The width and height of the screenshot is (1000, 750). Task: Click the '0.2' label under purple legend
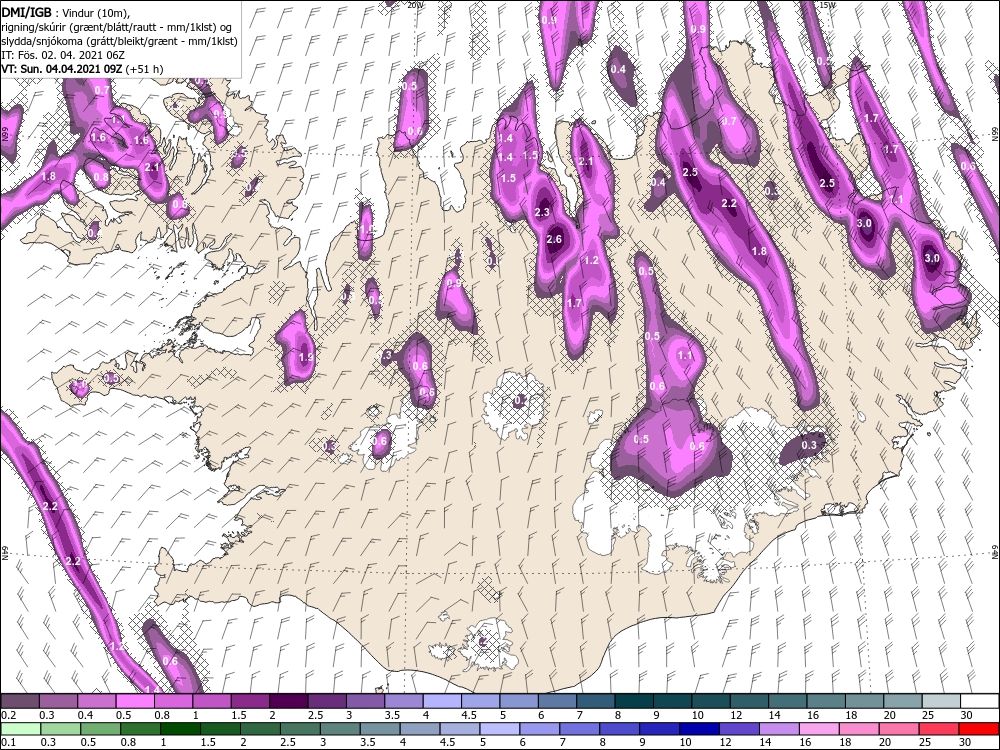[x=8, y=715]
